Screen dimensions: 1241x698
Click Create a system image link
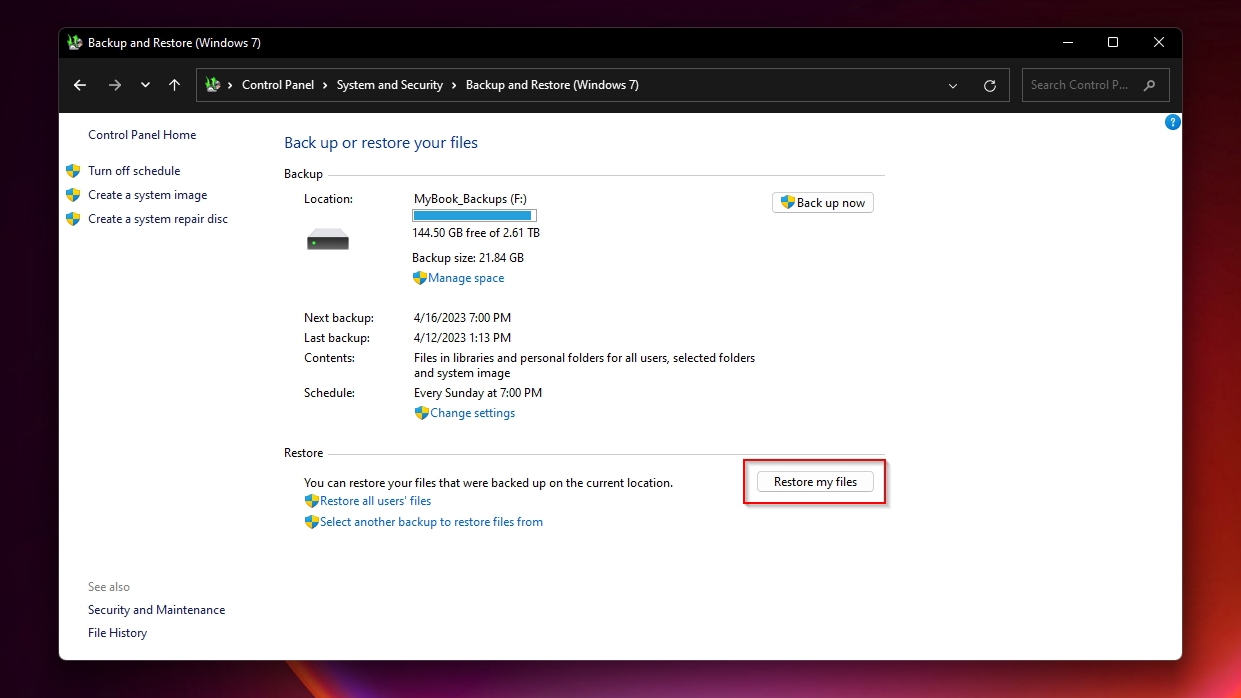tap(148, 195)
